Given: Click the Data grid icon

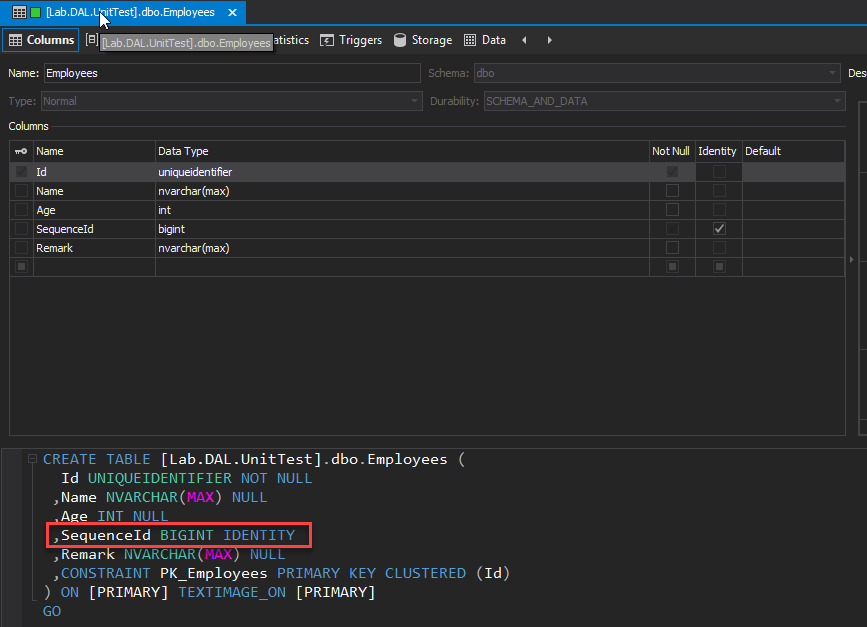Looking at the screenshot, I should coord(470,40).
